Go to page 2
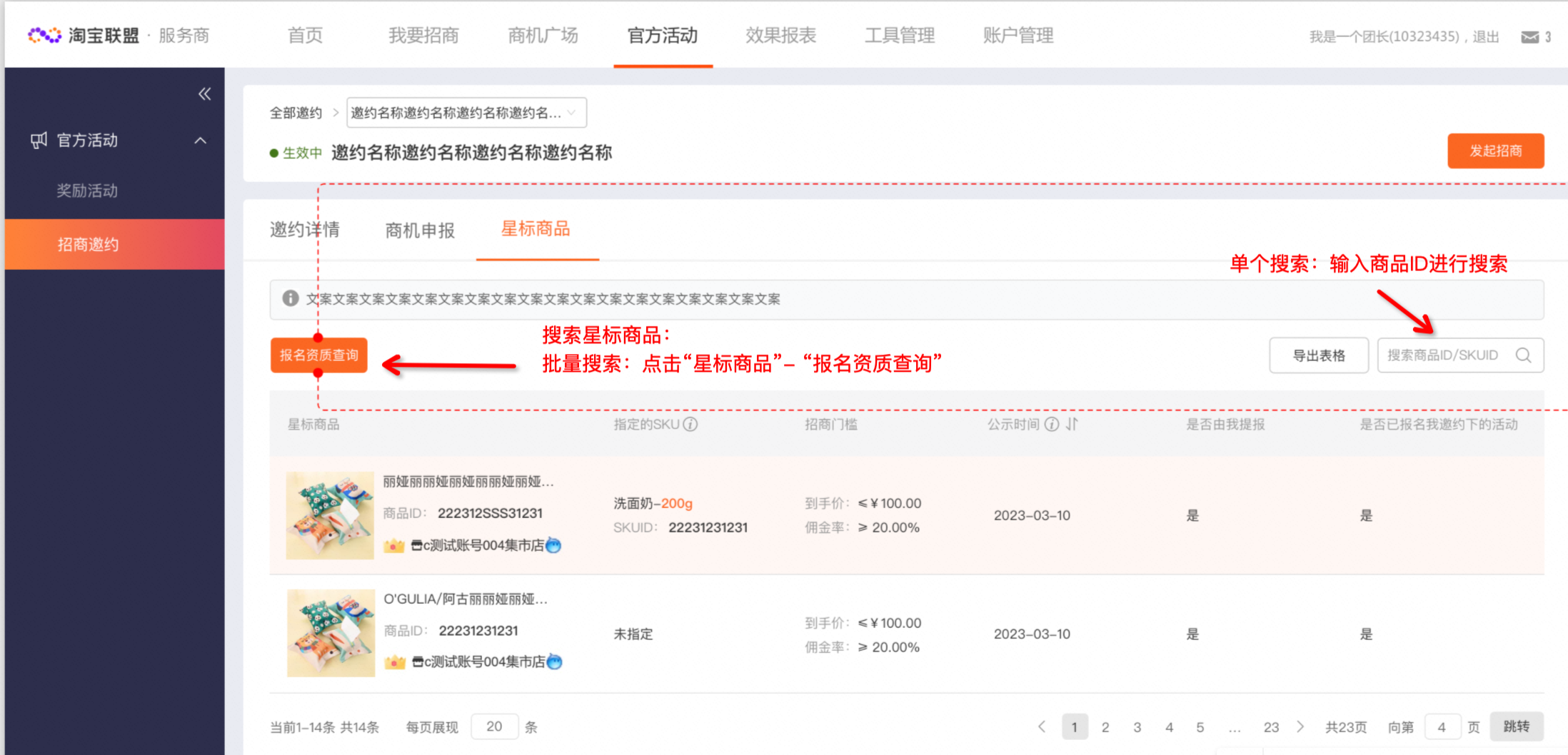 coord(1105,727)
